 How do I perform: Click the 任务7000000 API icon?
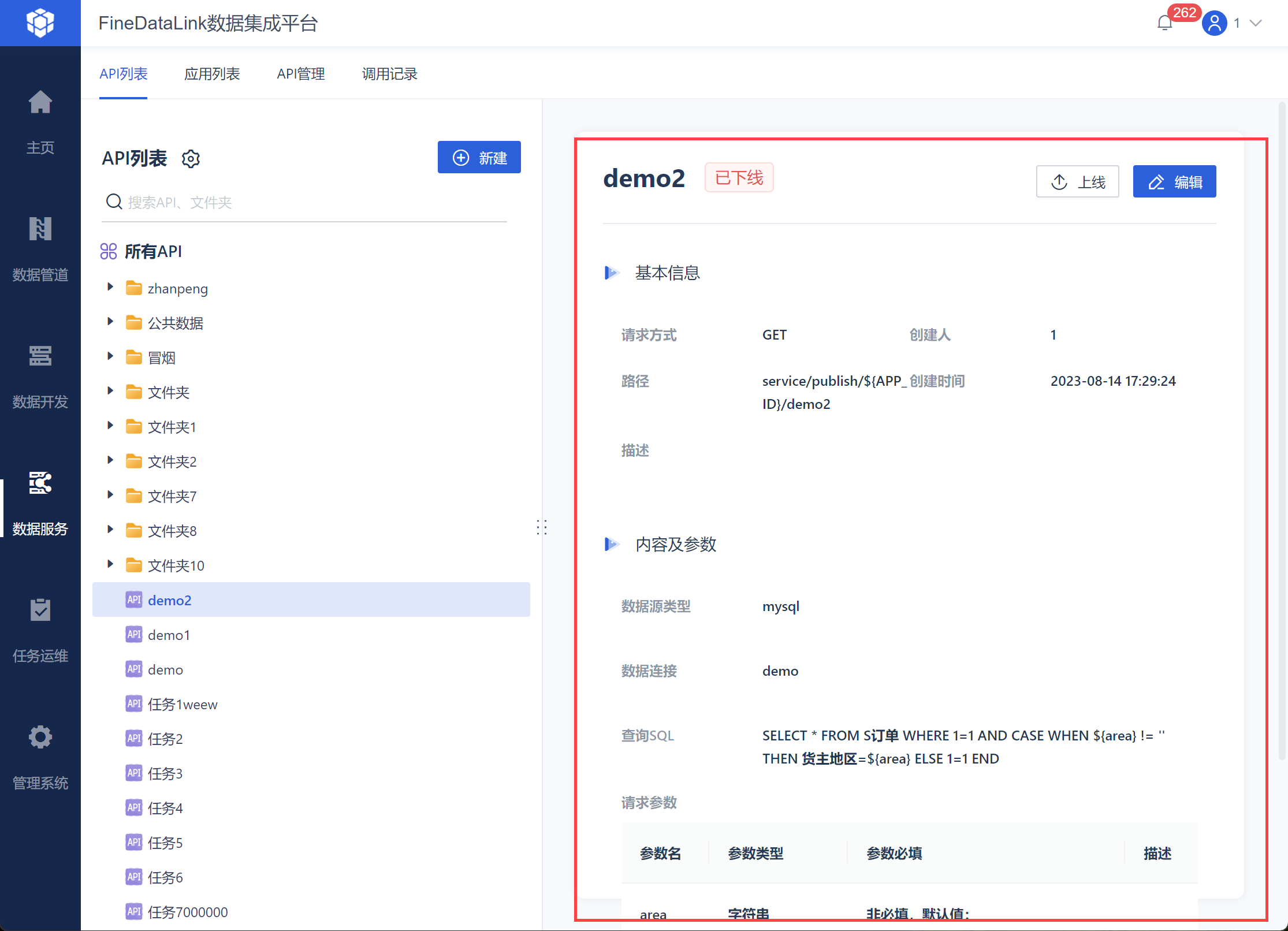click(x=134, y=911)
